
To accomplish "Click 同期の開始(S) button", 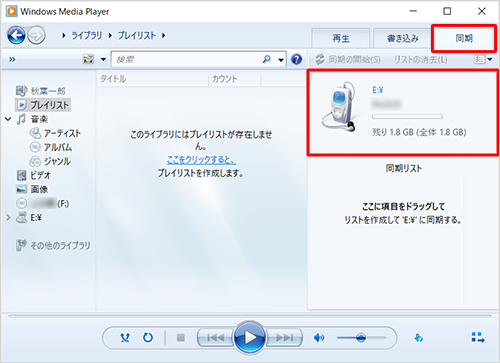I will point(354,59).
